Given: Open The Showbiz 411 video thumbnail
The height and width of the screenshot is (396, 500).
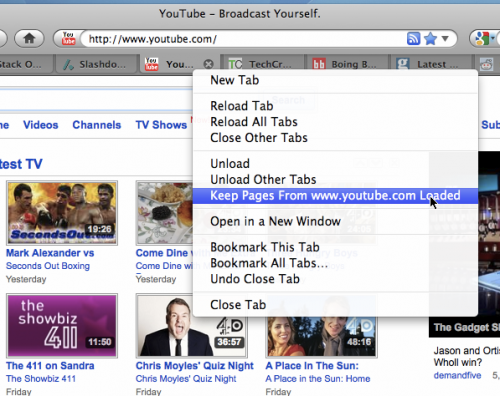Looking at the screenshot, I should [62, 326].
